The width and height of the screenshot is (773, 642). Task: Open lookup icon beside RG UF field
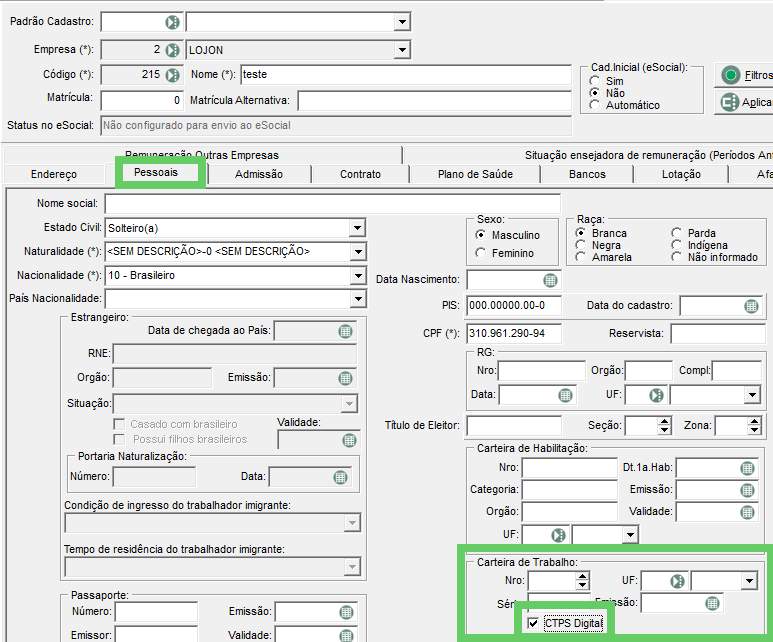[656, 395]
